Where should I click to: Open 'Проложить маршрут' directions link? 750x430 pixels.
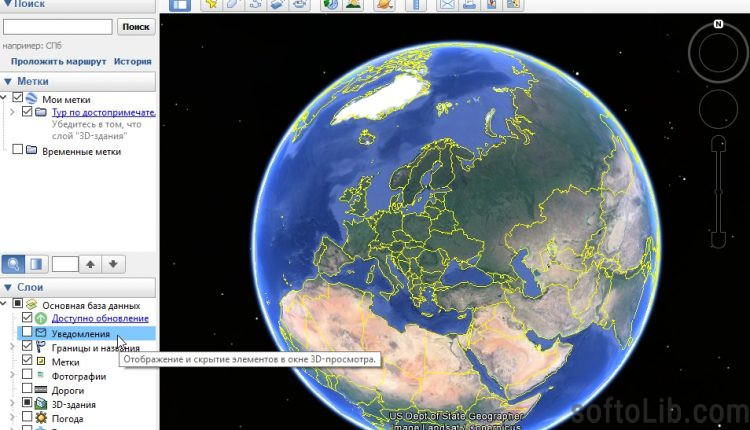pos(58,61)
